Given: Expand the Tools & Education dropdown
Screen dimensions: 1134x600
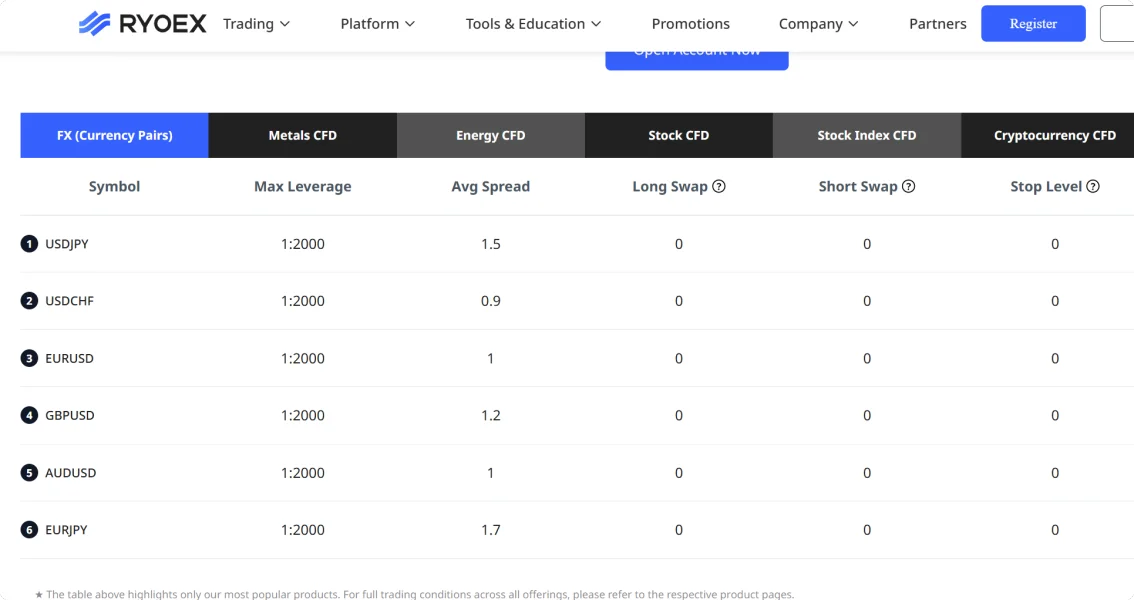Looking at the screenshot, I should coord(533,24).
